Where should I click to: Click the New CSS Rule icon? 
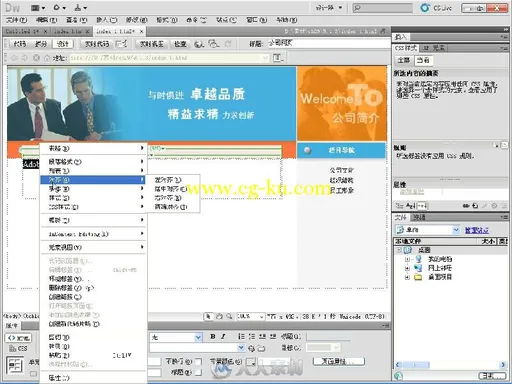(x=475, y=206)
